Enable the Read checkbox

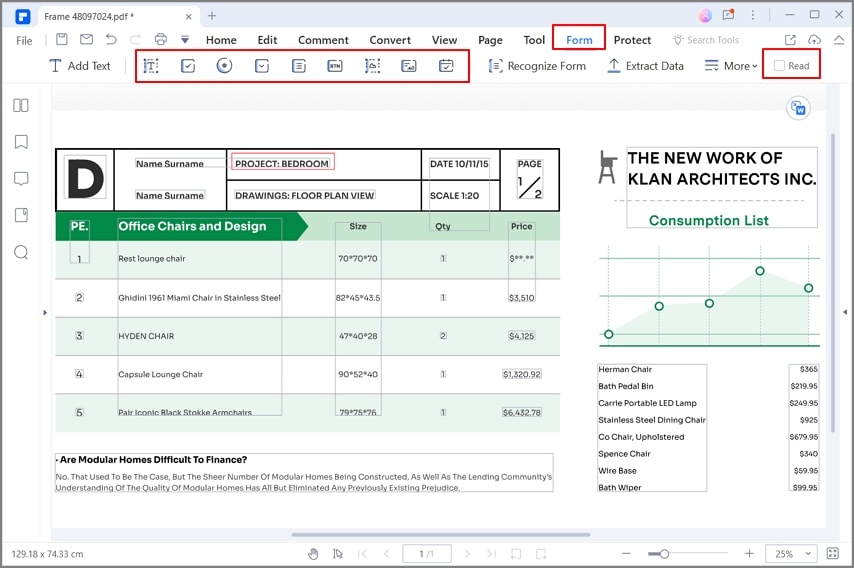click(779, 66)
